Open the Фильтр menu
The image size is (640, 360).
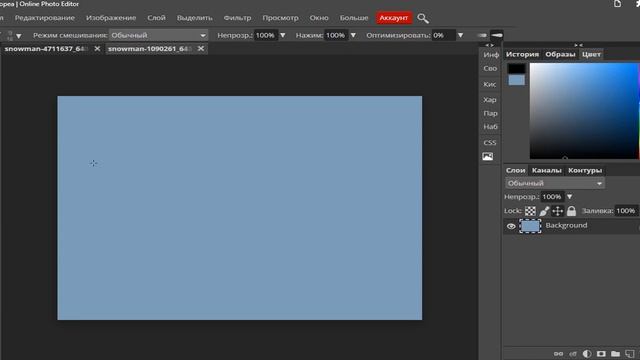coord(237,18)
